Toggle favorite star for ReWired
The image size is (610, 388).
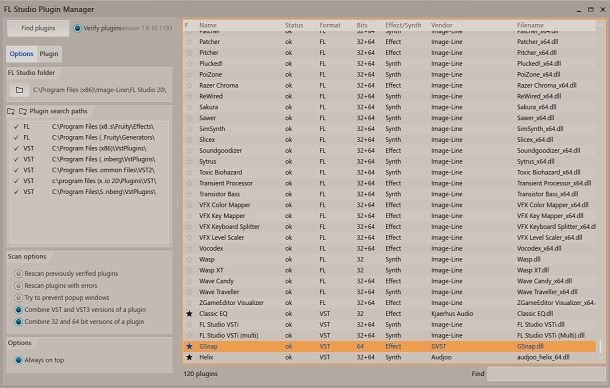[x=189, y=96]
